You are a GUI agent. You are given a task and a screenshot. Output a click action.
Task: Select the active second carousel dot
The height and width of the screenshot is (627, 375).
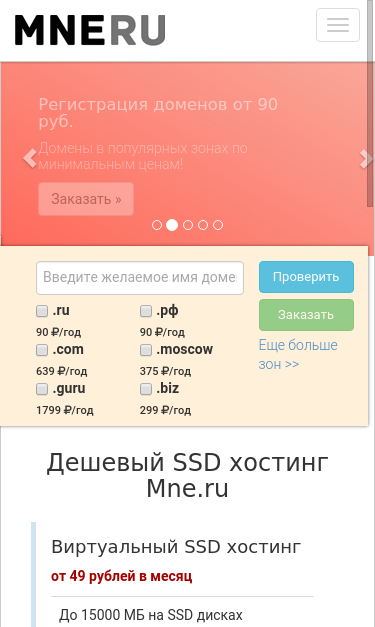pyautogui.click(x=172, y=225)
